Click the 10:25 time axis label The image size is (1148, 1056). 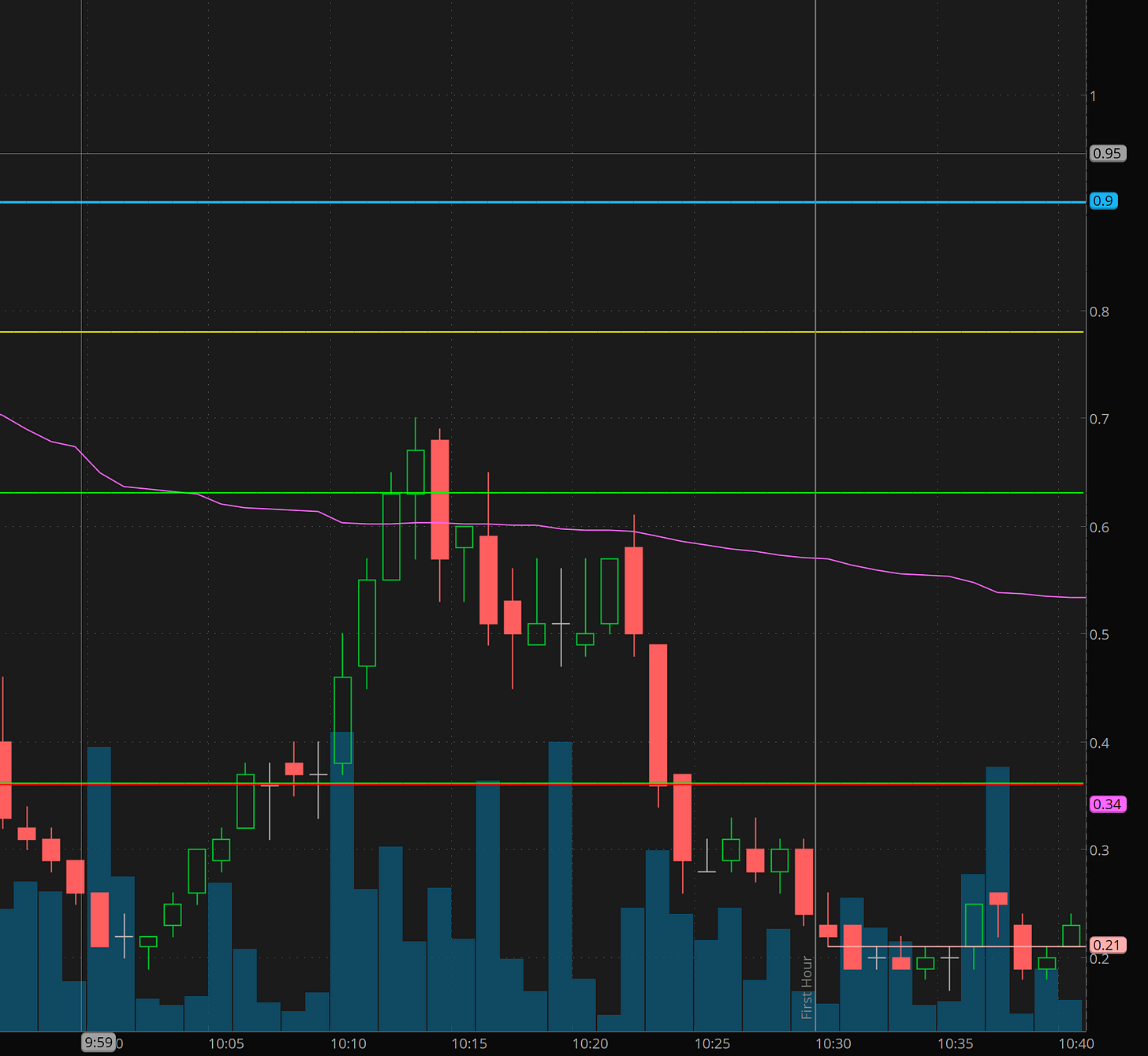(712, 1043)
